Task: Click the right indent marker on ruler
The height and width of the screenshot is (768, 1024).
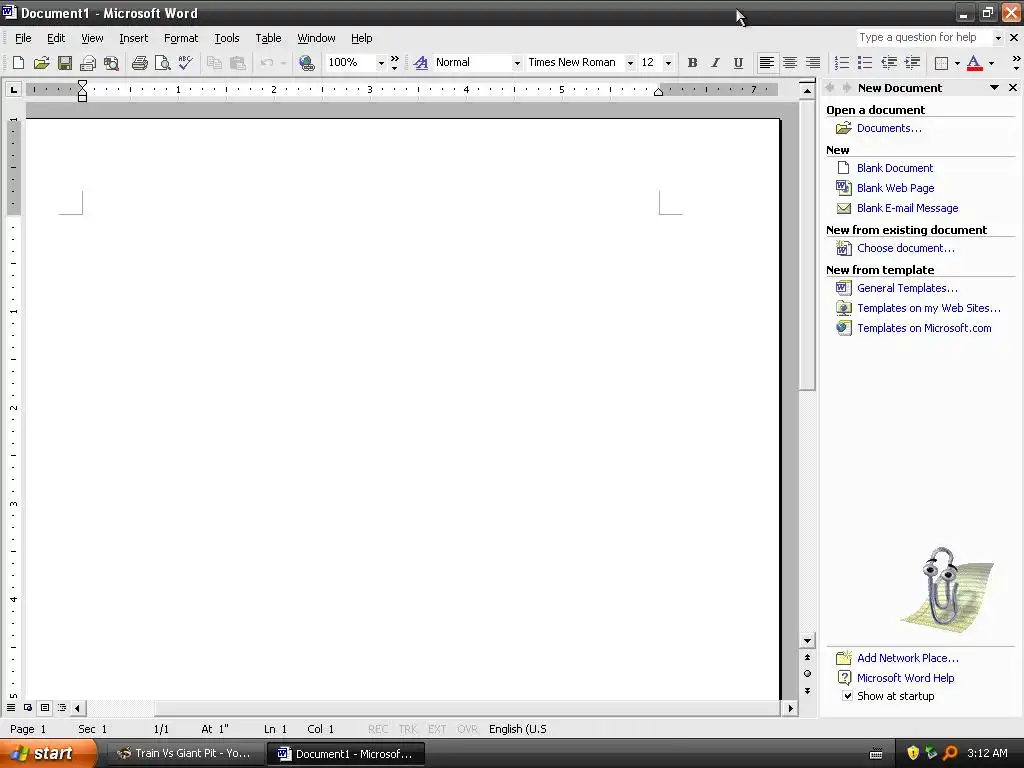Action: click(658, 92)
